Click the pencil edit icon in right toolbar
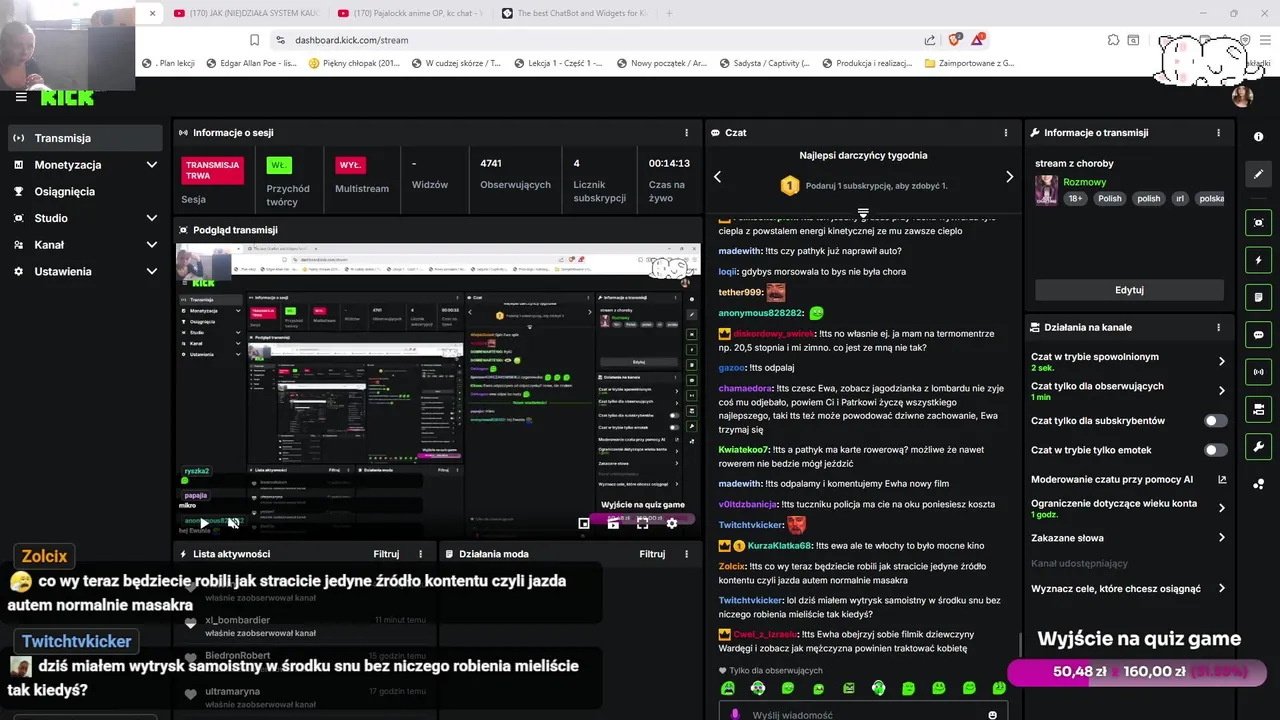 point(1258,174)
